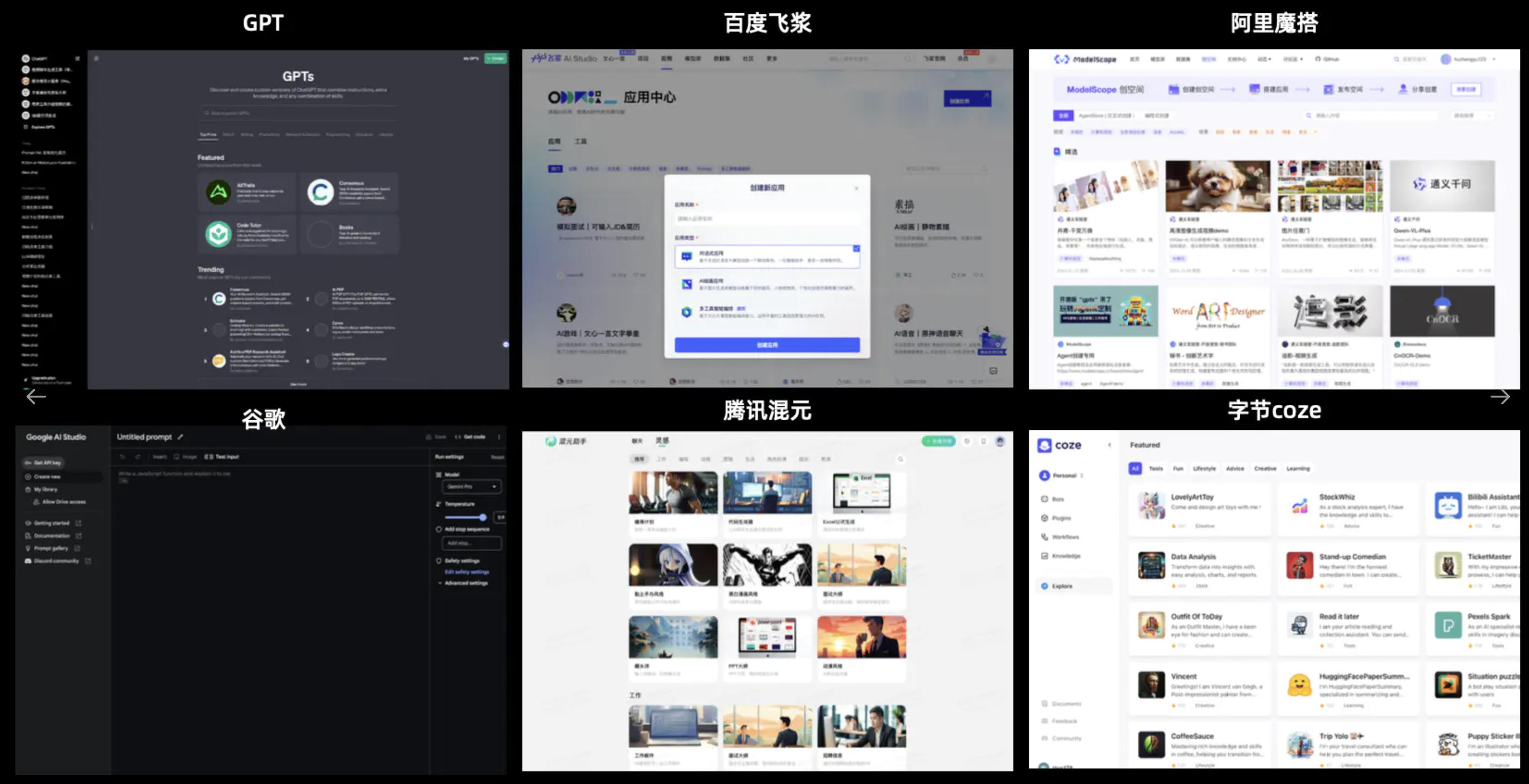Toggle Add stop sequence option
This screenshot has height=784, width=1529.
[438, 529]
